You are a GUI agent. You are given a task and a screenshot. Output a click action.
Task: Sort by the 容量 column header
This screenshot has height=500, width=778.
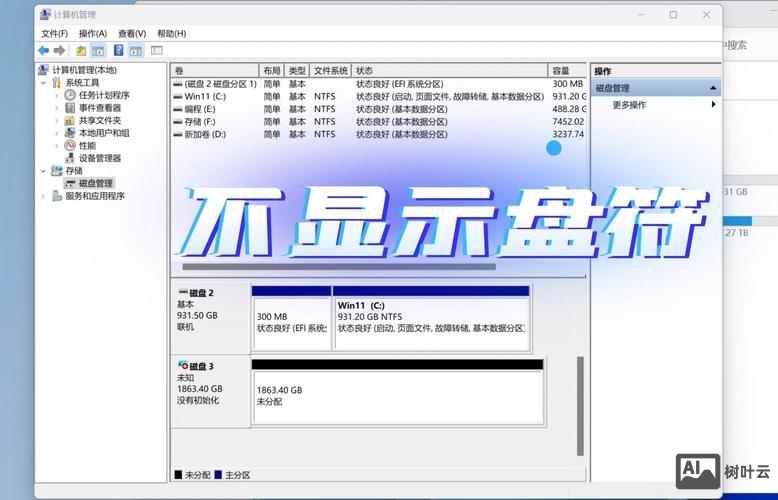[567, 70]
